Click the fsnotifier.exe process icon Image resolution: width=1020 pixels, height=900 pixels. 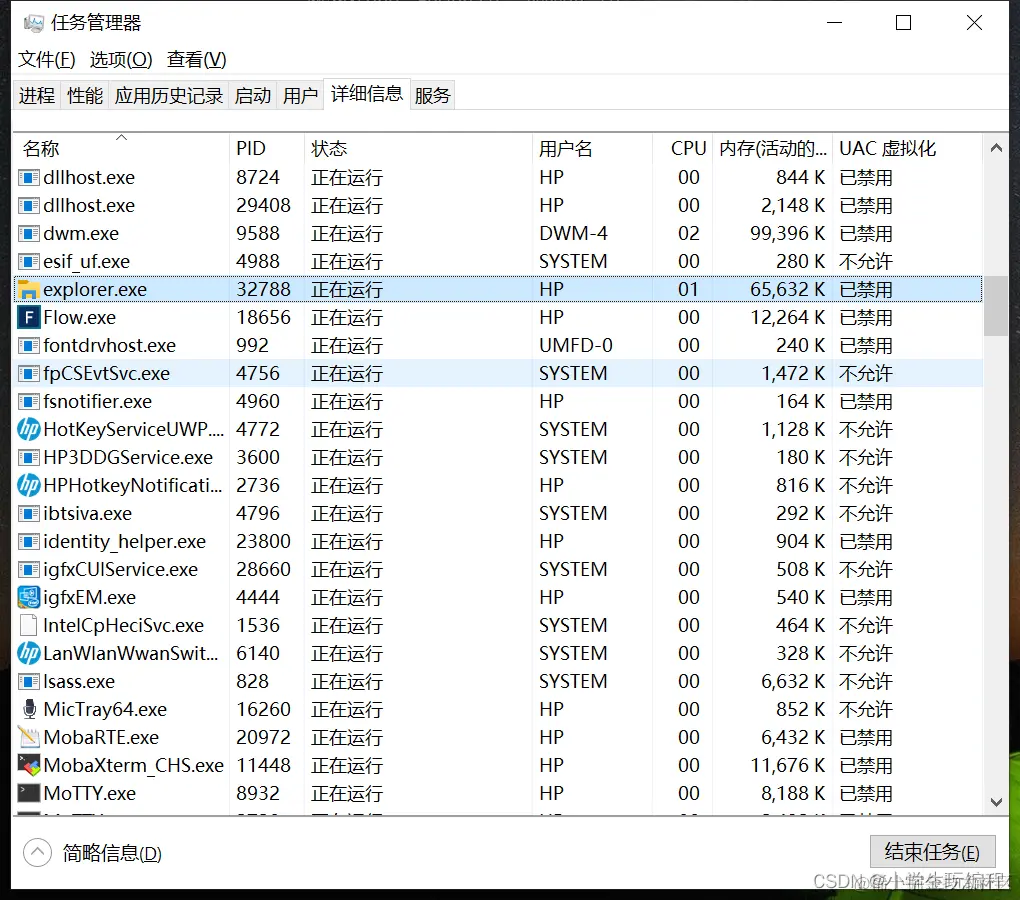click(x=28, y=401)
